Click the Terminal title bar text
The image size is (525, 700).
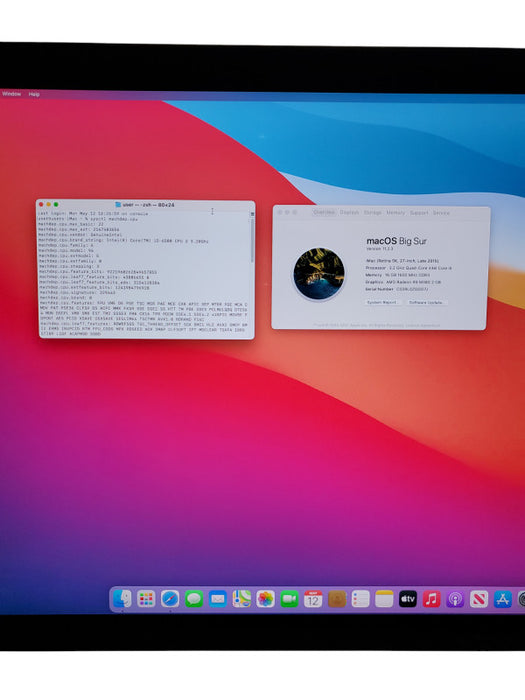click(149, 205)
